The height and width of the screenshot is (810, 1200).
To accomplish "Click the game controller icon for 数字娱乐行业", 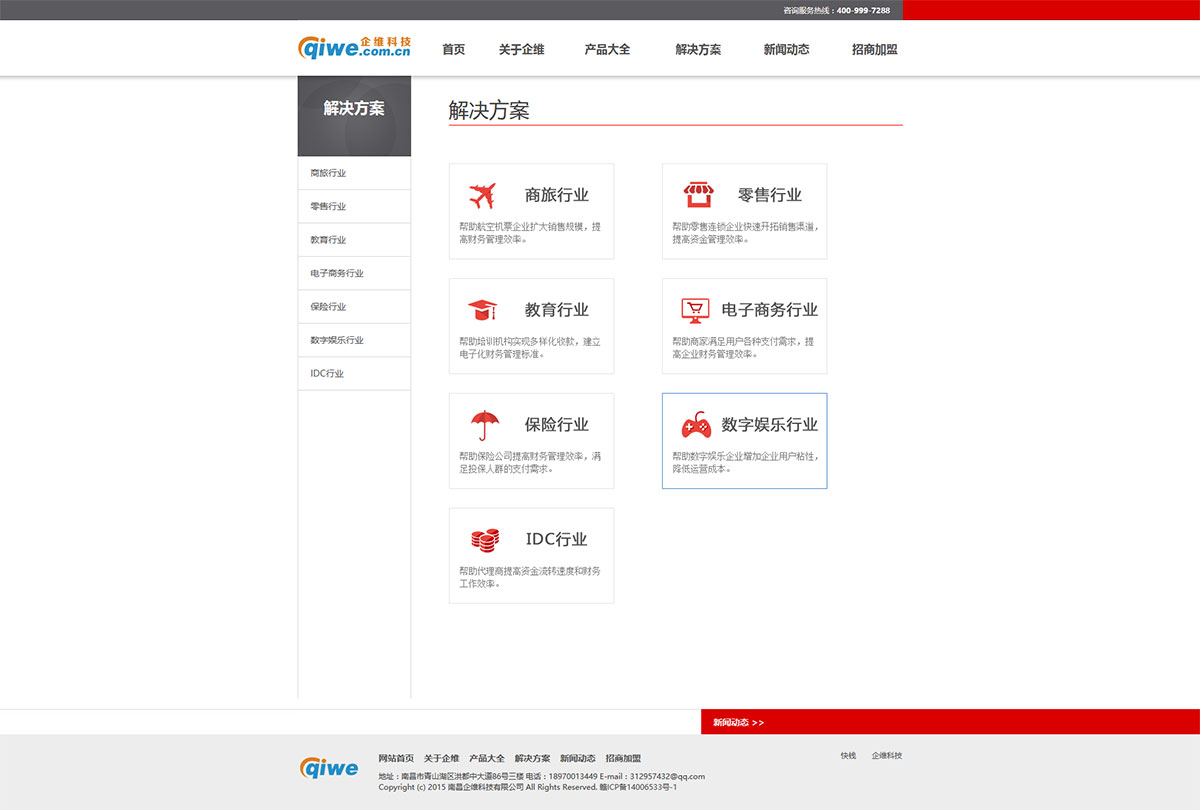I will 696,426.
